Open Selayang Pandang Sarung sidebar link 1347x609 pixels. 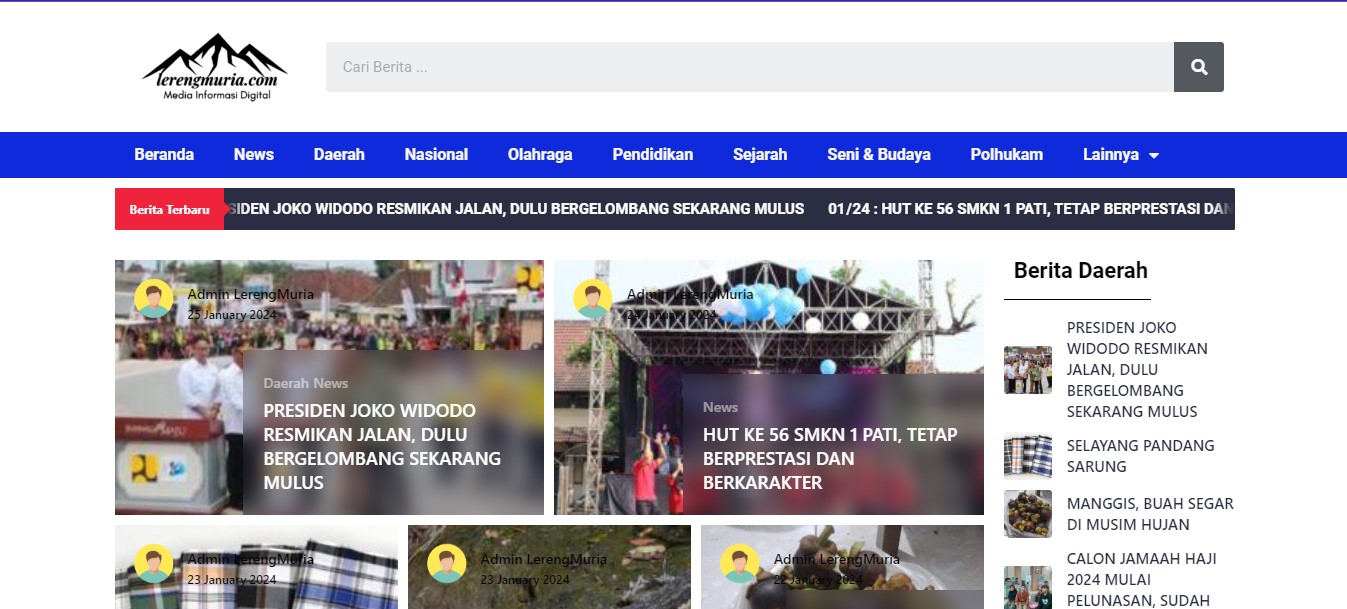point(1140,456)
